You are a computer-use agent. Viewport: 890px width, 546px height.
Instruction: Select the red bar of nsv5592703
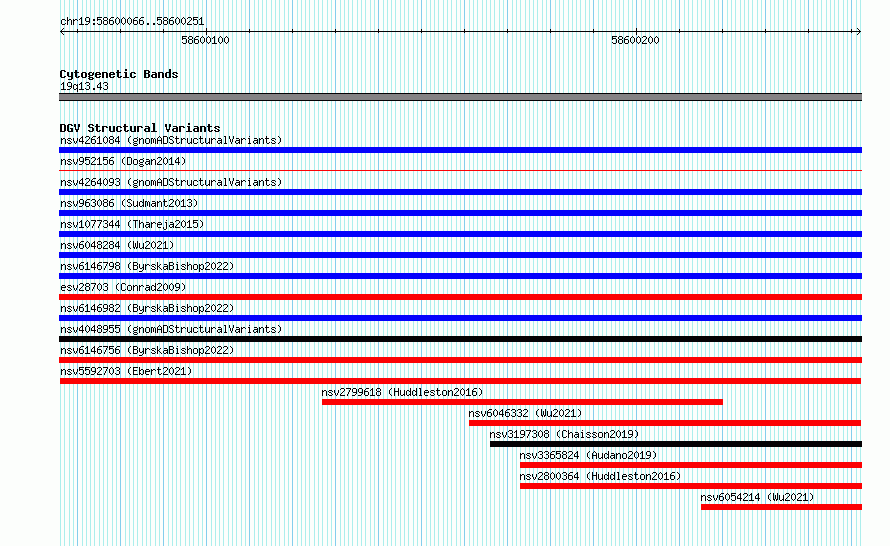coord(460,381)
